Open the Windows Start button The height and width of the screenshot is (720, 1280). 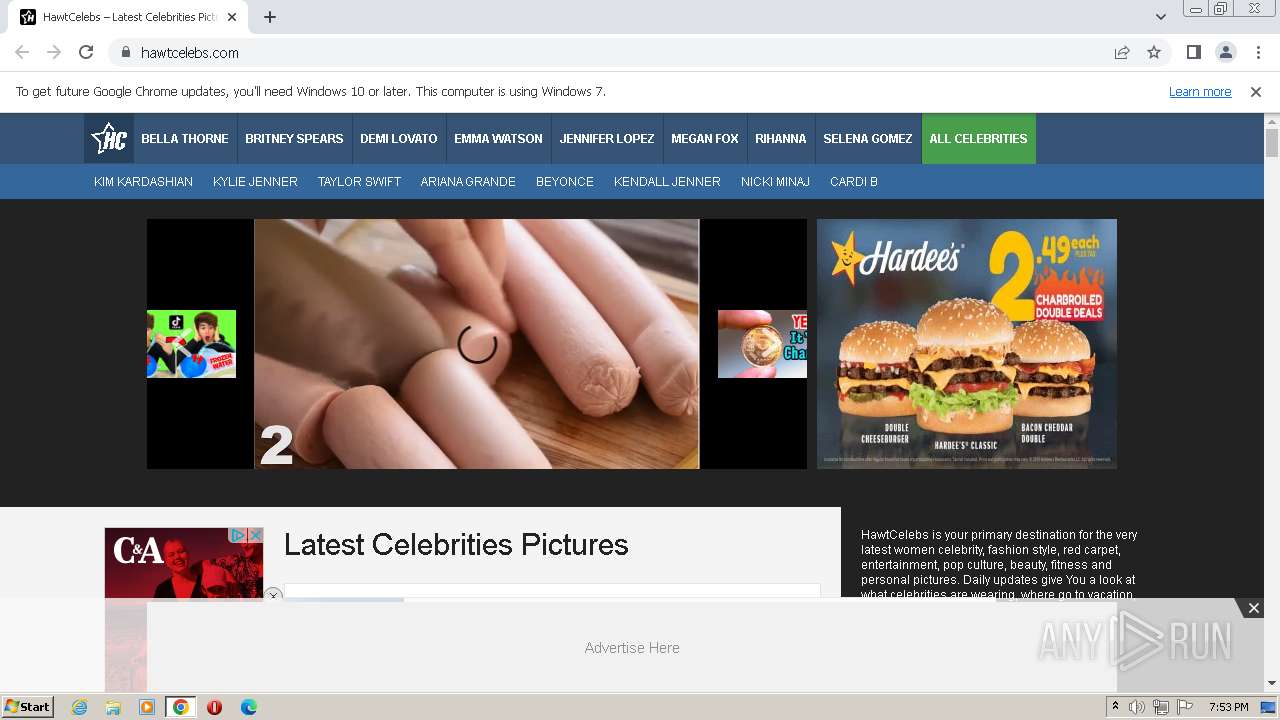27,707
